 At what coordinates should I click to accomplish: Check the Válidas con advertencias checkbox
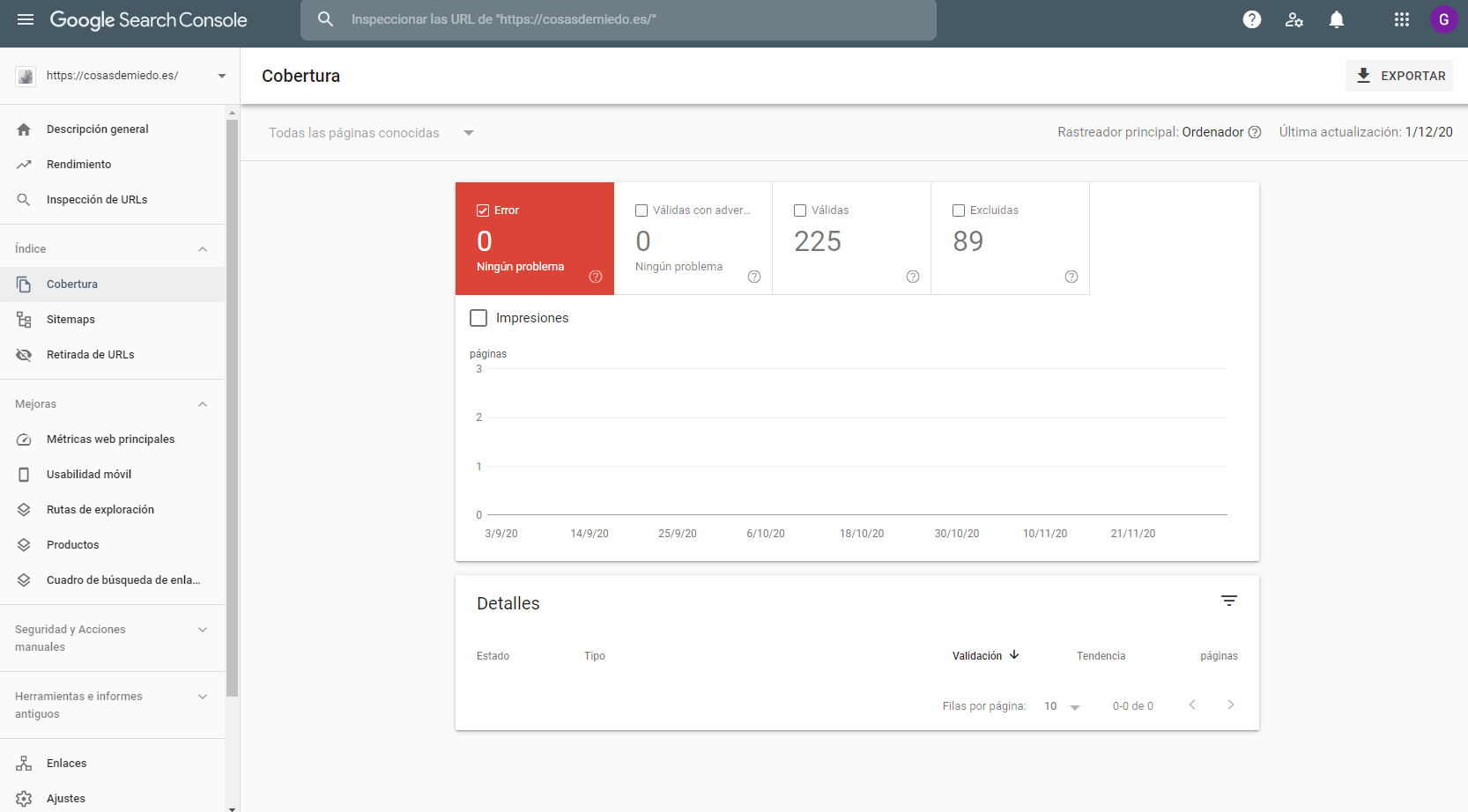pos(641,210)
